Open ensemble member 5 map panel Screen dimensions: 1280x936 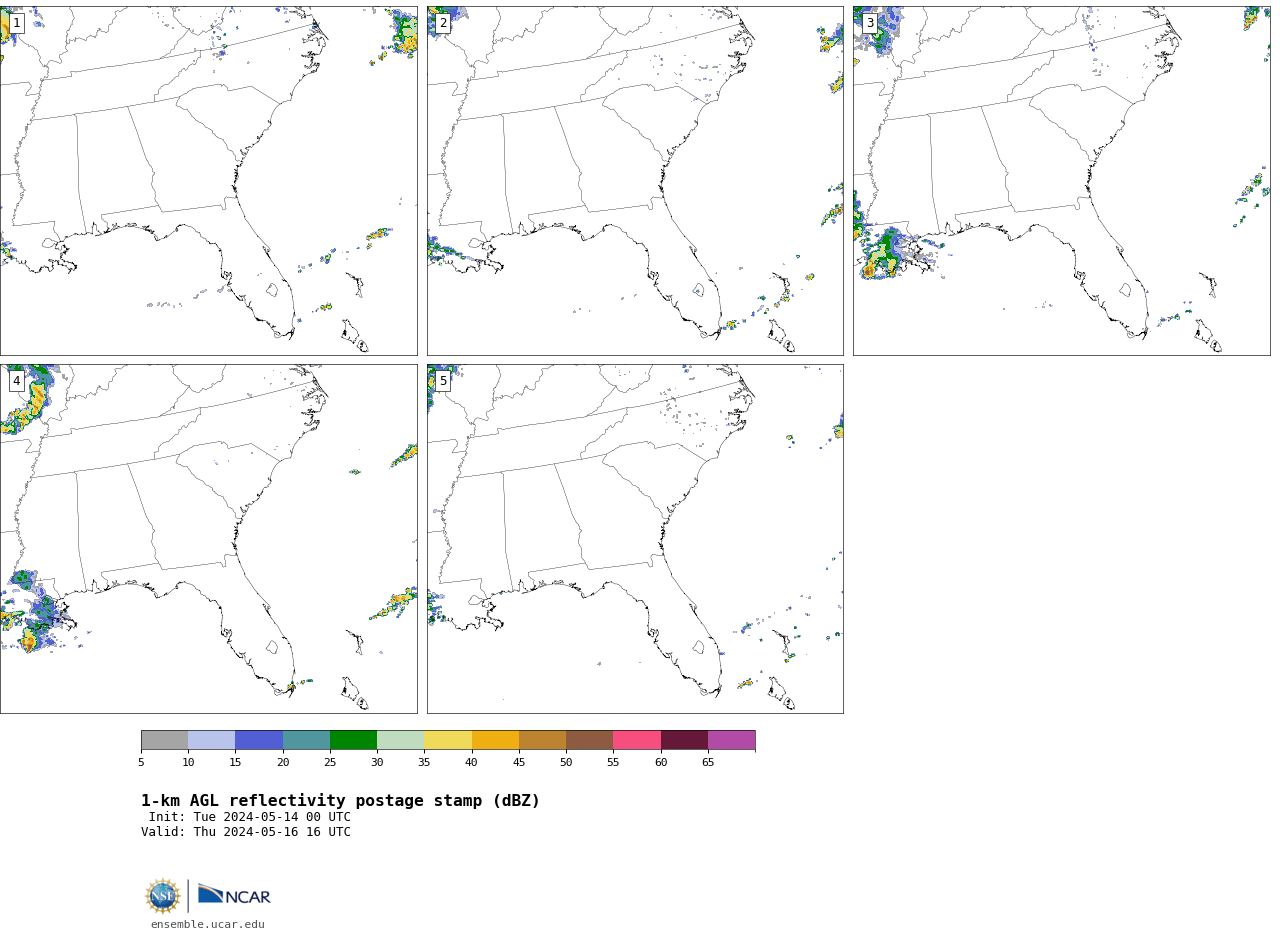click(x=635, y=539)
